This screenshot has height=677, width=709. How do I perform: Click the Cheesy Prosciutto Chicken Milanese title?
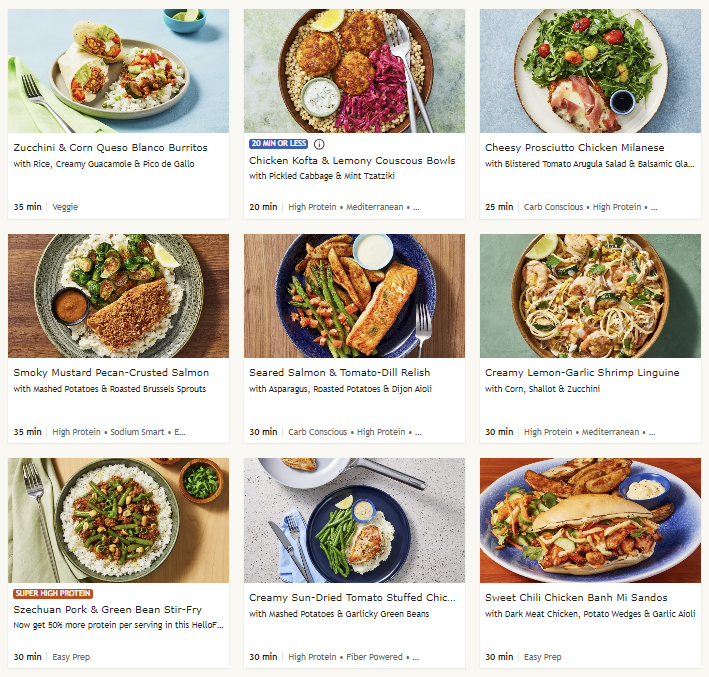(574, 148)
